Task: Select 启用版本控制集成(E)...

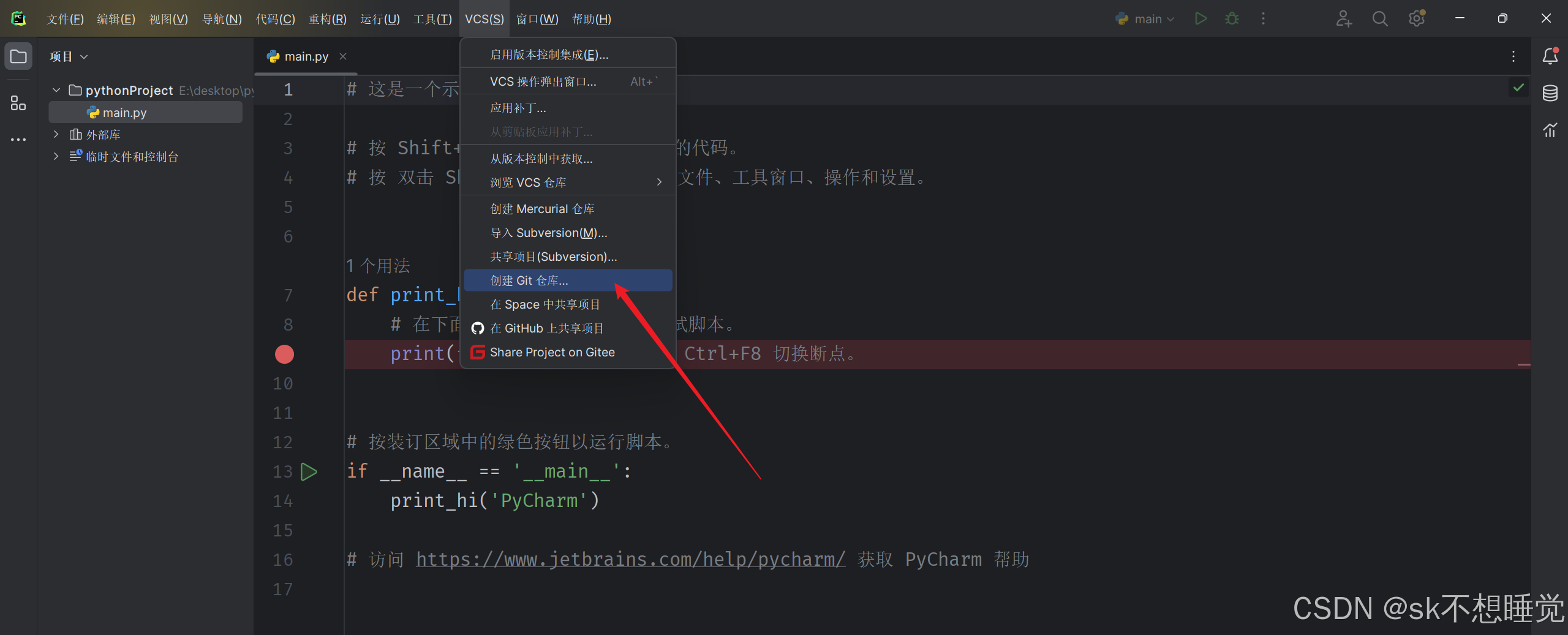Action: coord(568,55)
